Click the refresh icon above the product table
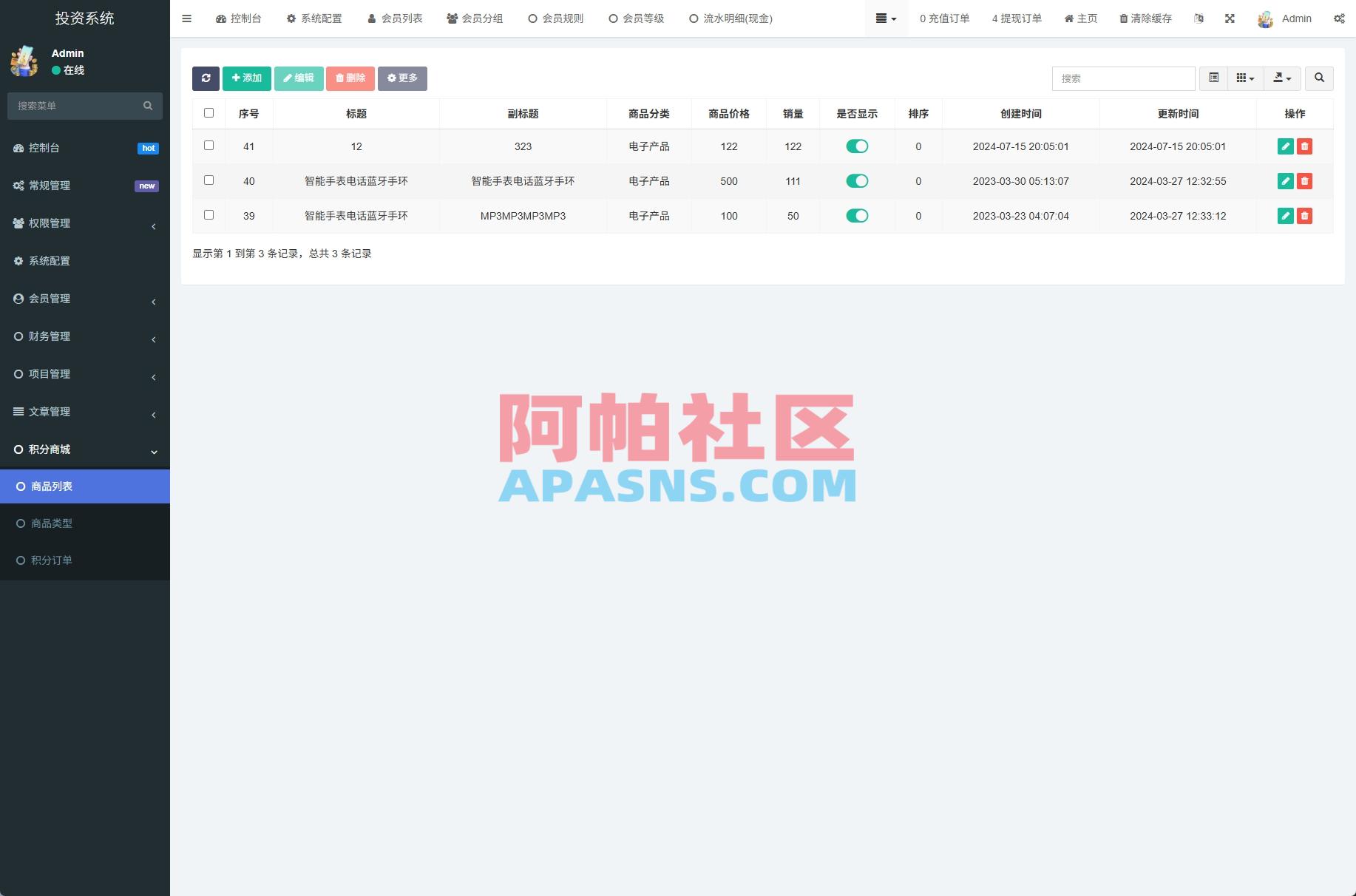The height and width of the screenshot is (896, 1356). (x=206, y=78)
